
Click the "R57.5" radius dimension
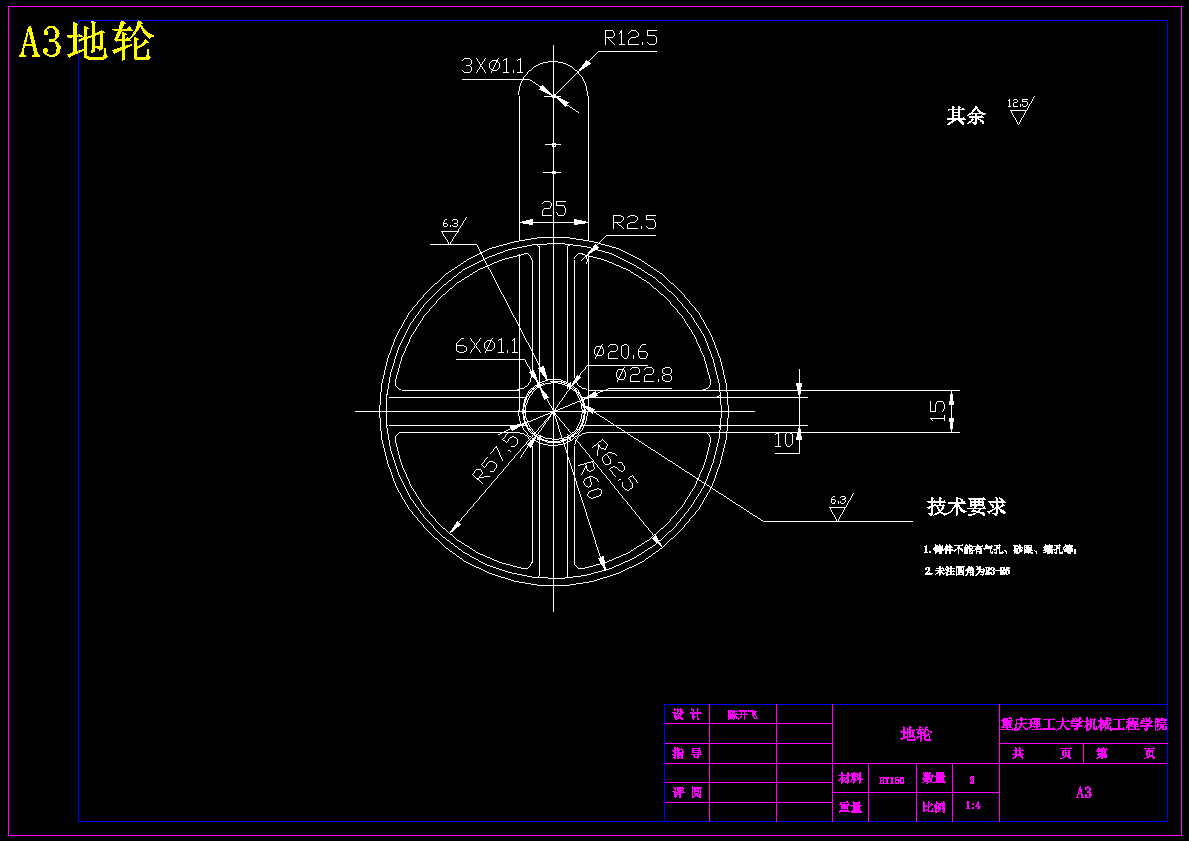click(x=497, y=457)
